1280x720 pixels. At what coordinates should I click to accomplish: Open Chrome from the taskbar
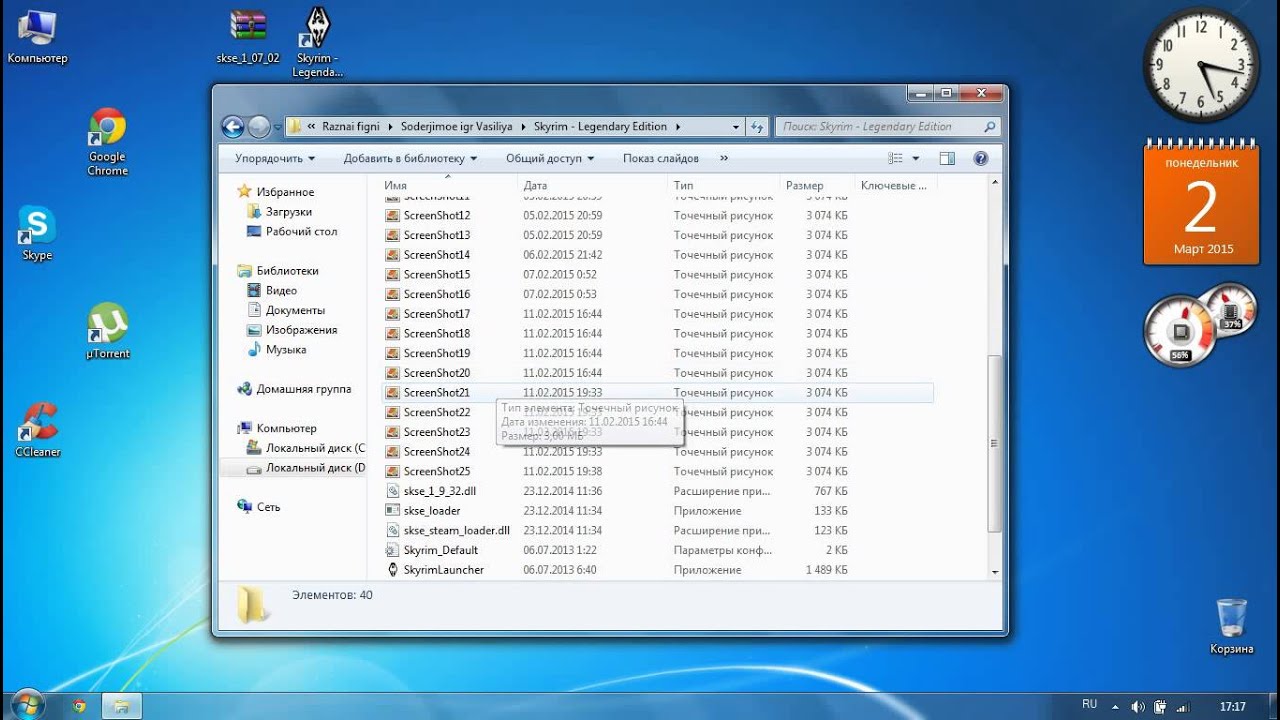pos(79,706)
